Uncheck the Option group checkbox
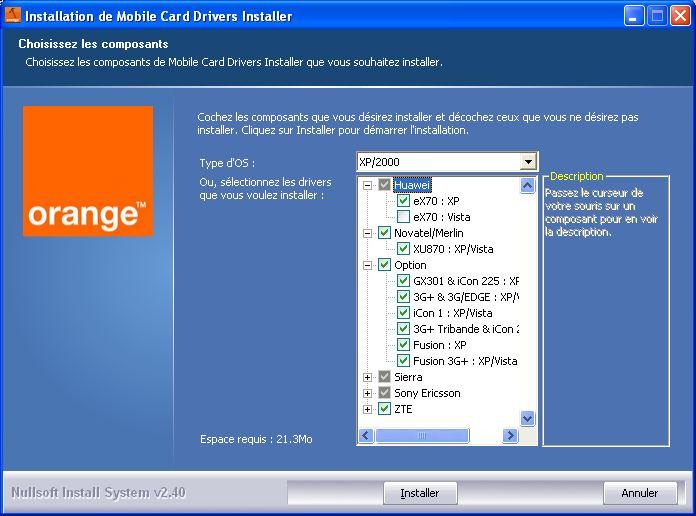This screenshot has width=696, height=516. pos(384,265)
